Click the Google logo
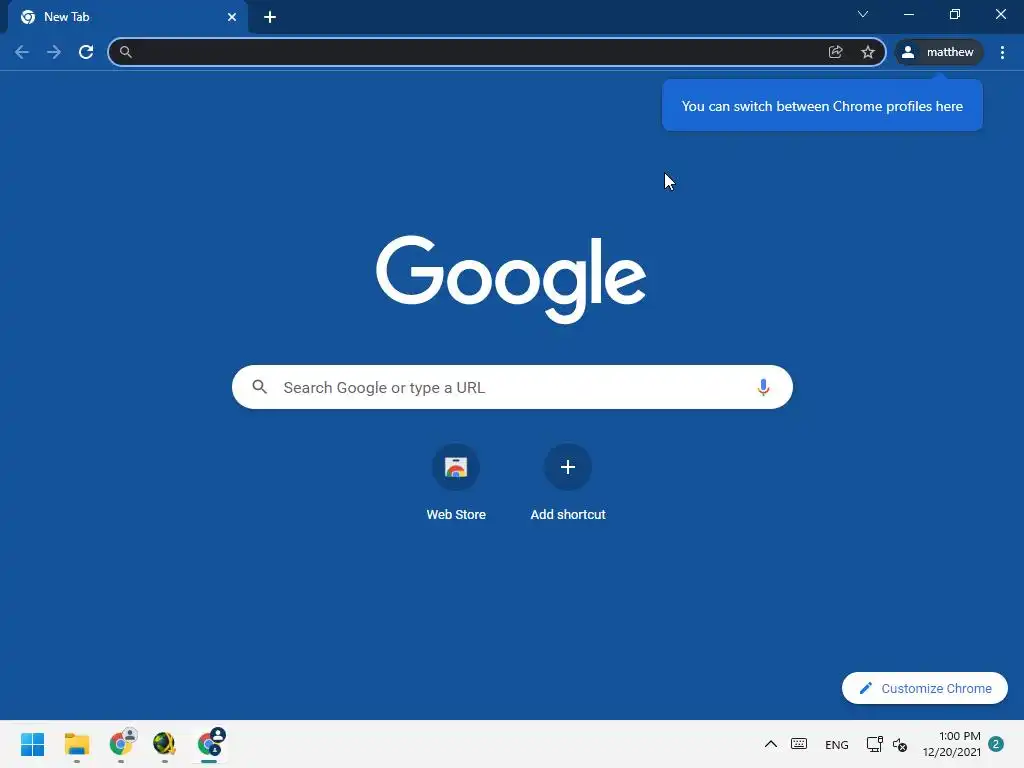Screen dimensions: 1024x768 511,279
